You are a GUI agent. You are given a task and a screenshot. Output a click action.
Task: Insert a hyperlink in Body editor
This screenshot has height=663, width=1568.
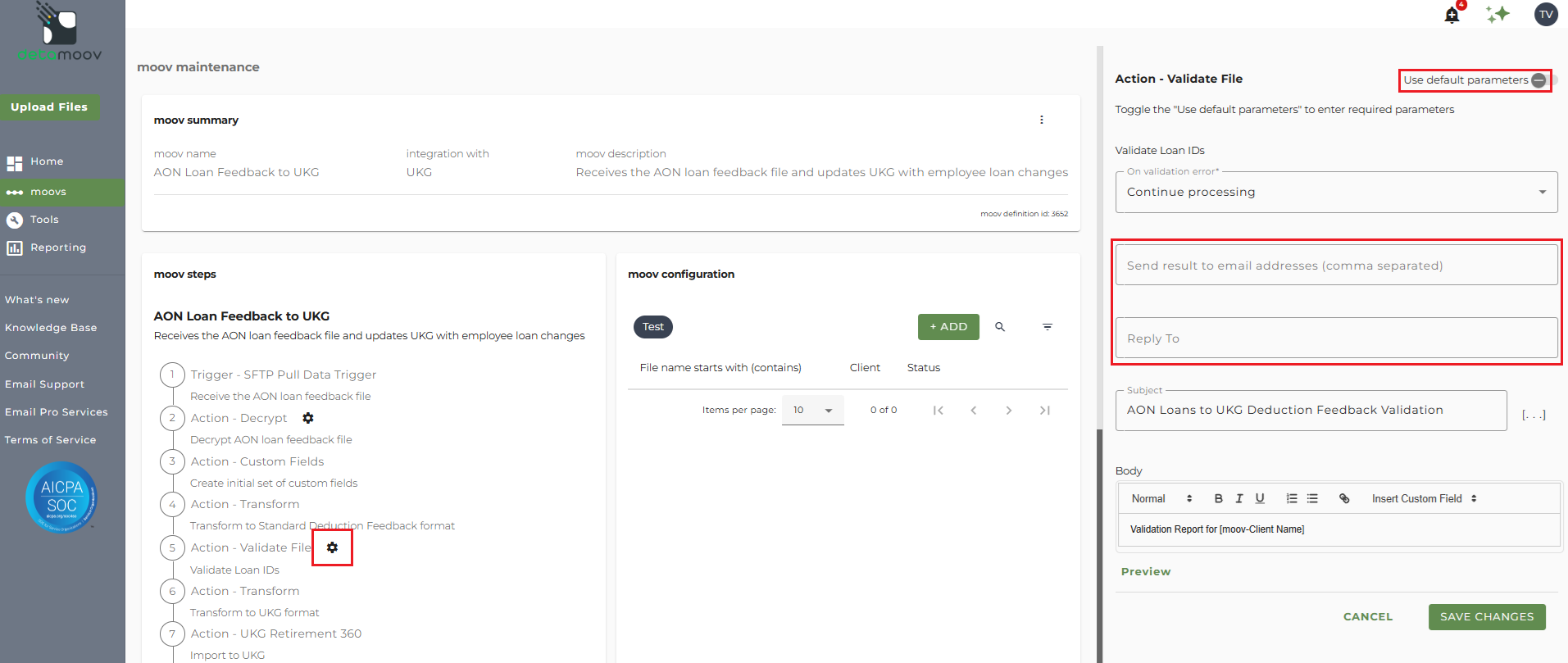pos(1344,498)
